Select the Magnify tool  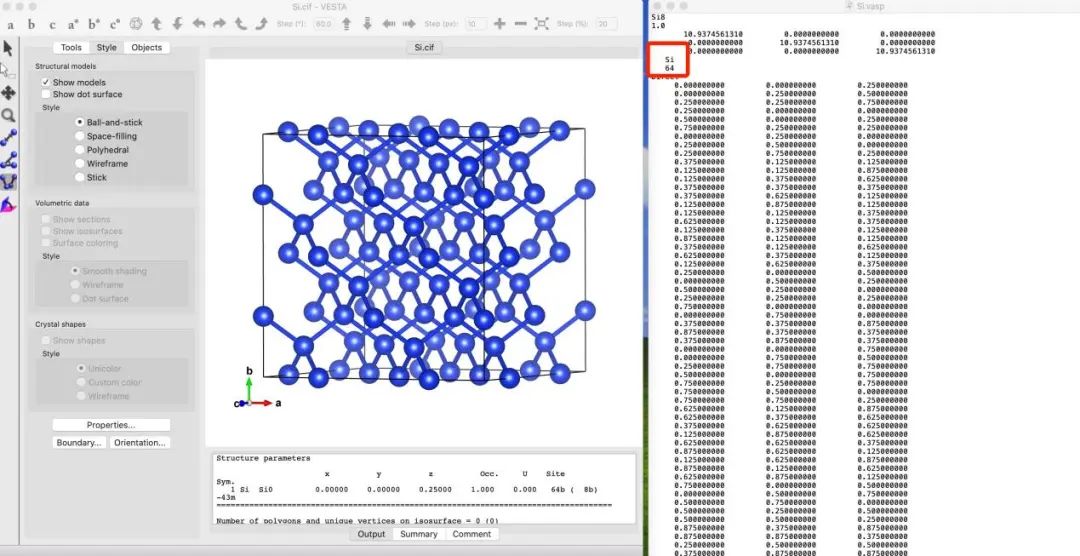point(8,115)
